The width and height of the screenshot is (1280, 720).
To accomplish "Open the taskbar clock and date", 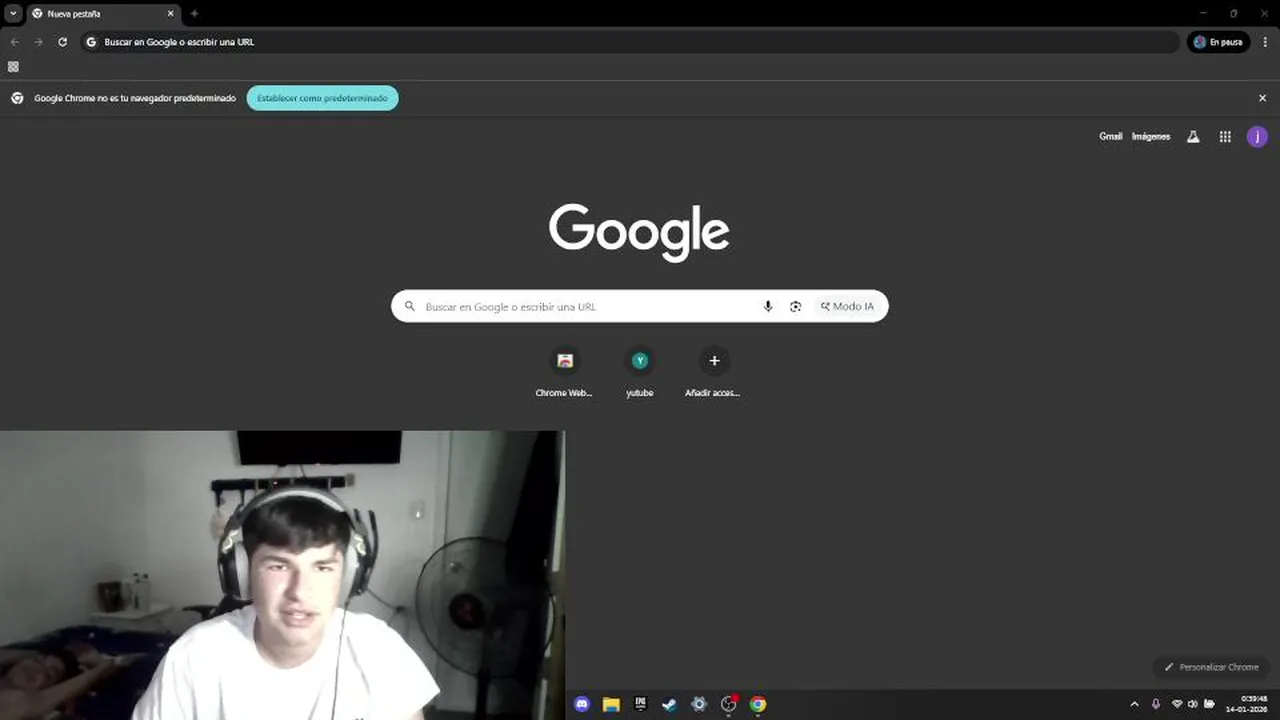I will [x=1246, y=704].
